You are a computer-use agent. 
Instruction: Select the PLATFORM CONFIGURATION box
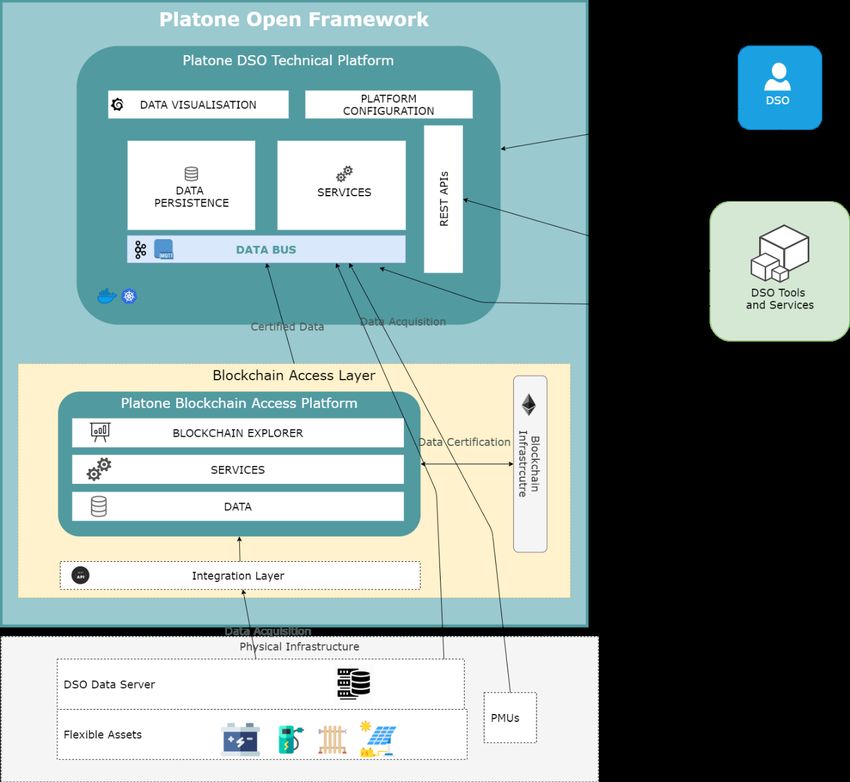389,105
